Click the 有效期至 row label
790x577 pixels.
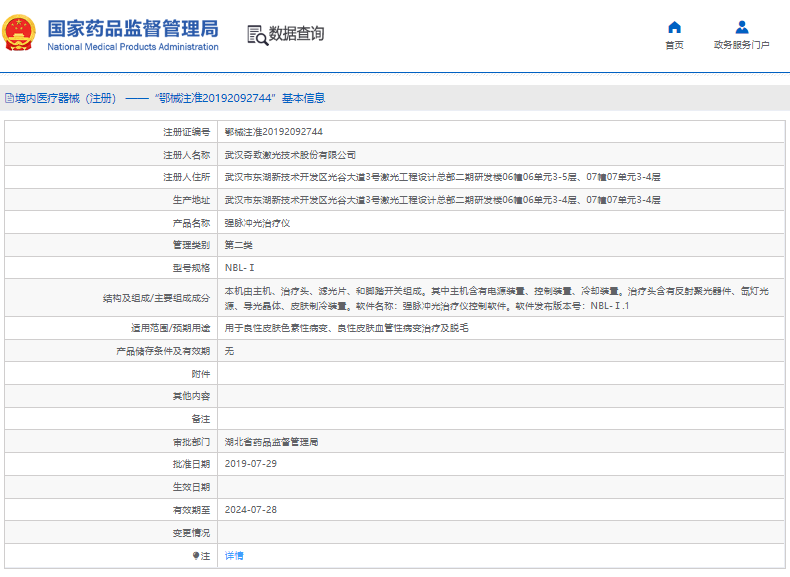pos(191,510)
